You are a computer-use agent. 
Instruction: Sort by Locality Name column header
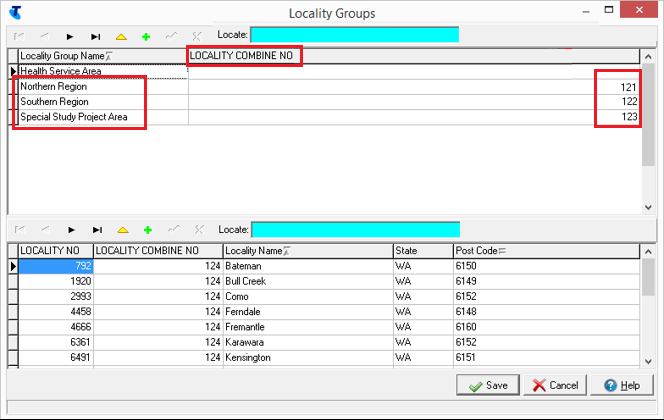pos(308,251)
